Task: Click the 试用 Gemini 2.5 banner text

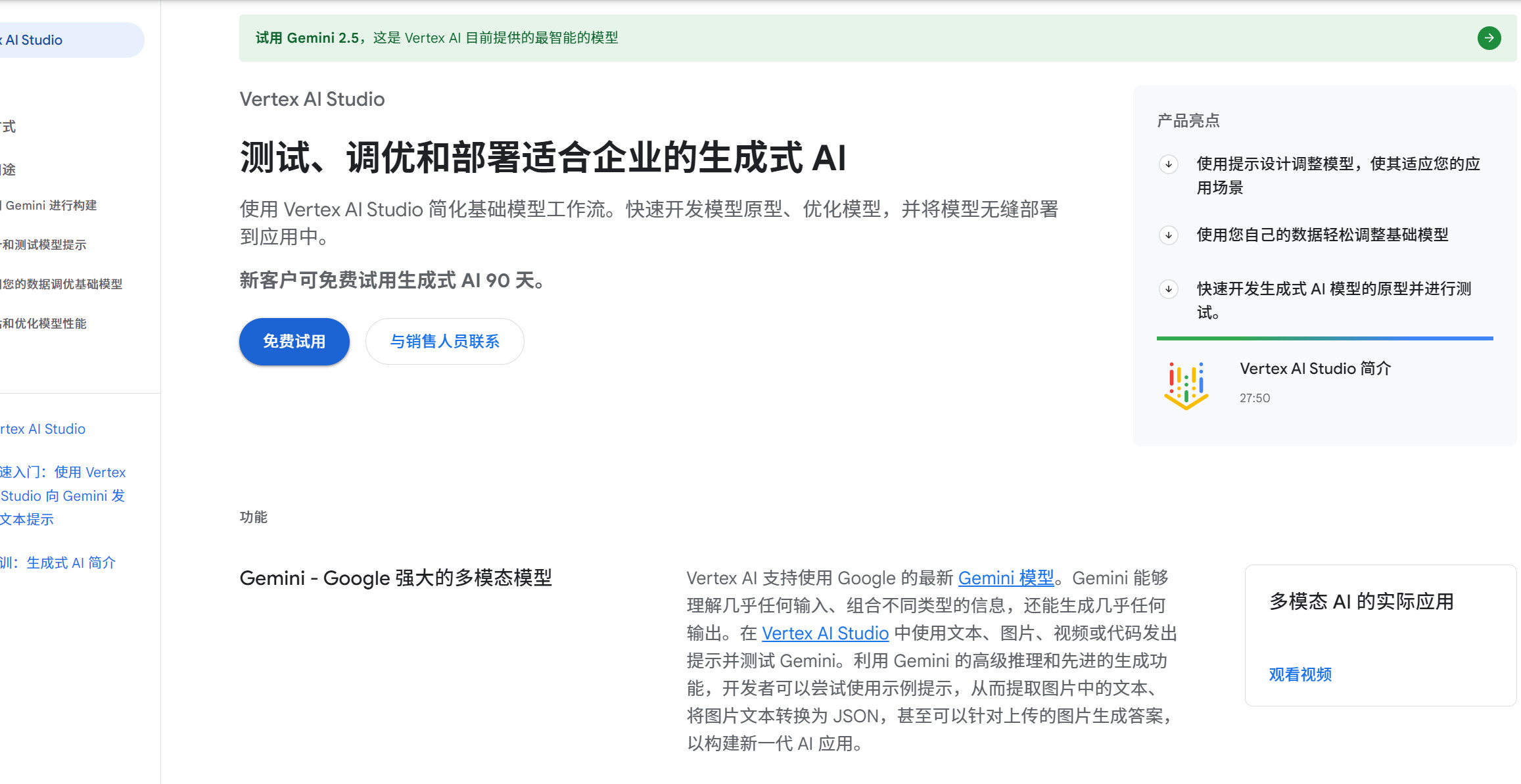Action: [x=436, y=38]
